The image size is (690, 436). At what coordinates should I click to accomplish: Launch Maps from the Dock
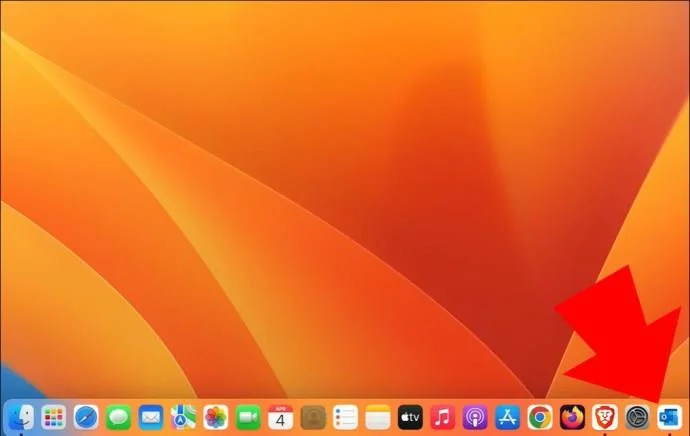[x=184, y=417]
